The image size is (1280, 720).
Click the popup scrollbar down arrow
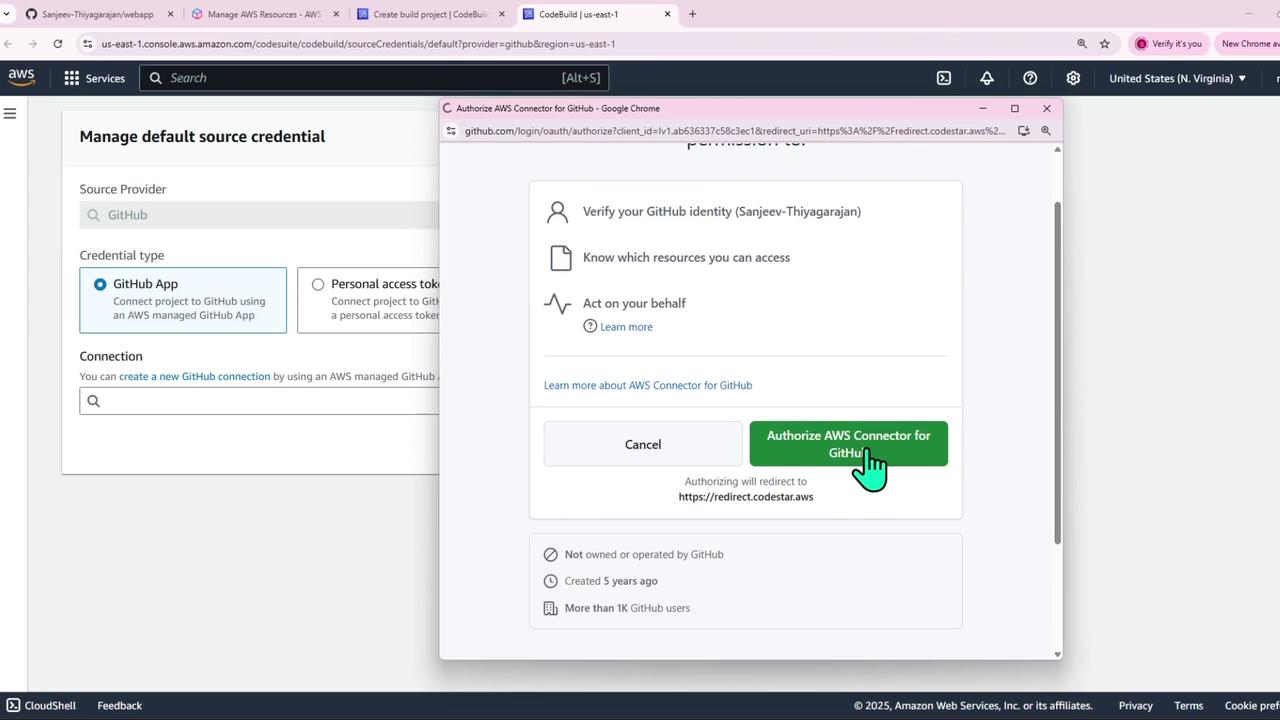(x=1057, y=654)
